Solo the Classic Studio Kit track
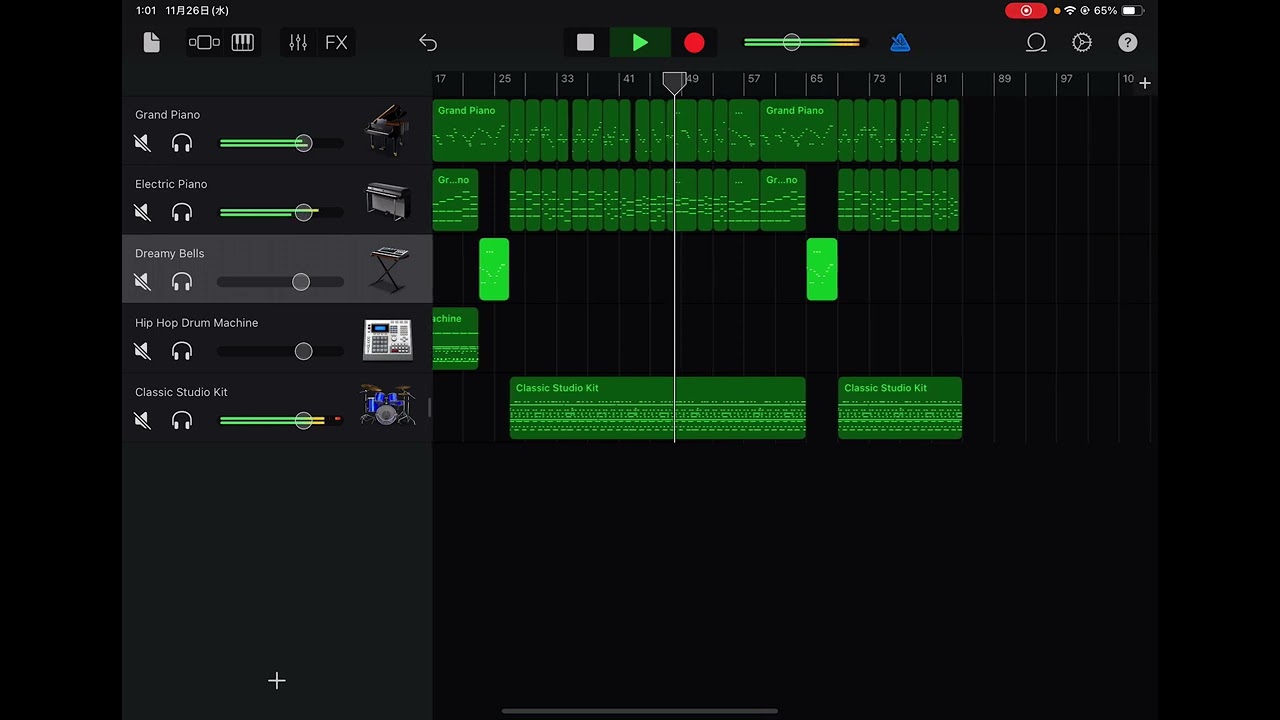This screenshot has height=720, width=1280. point(181,421)
